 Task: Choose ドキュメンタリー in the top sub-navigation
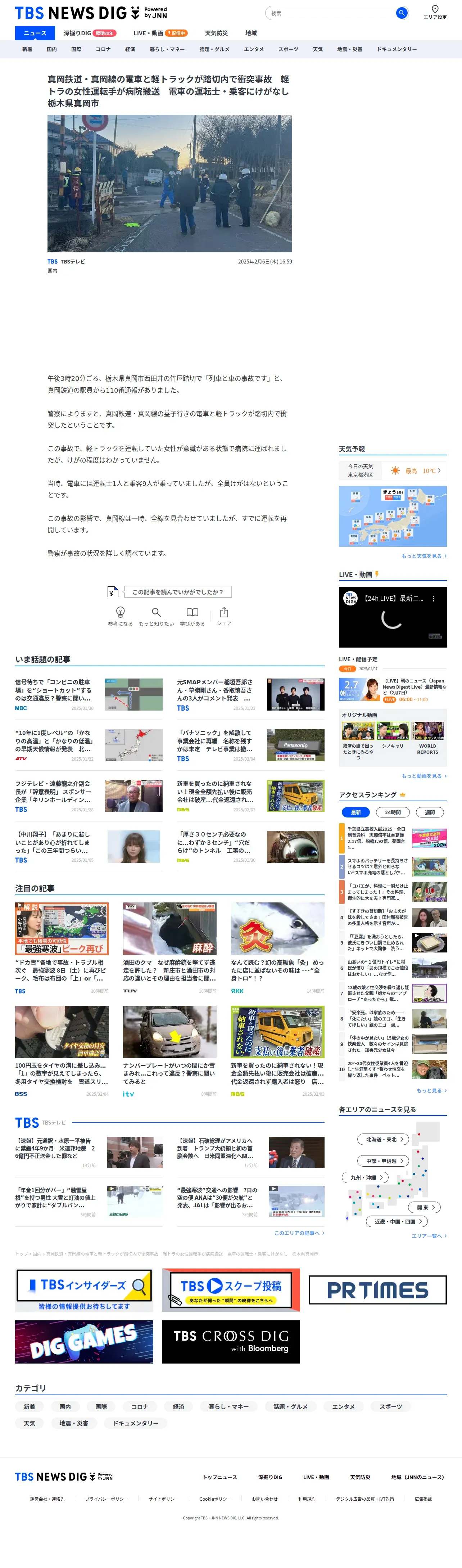397,49
